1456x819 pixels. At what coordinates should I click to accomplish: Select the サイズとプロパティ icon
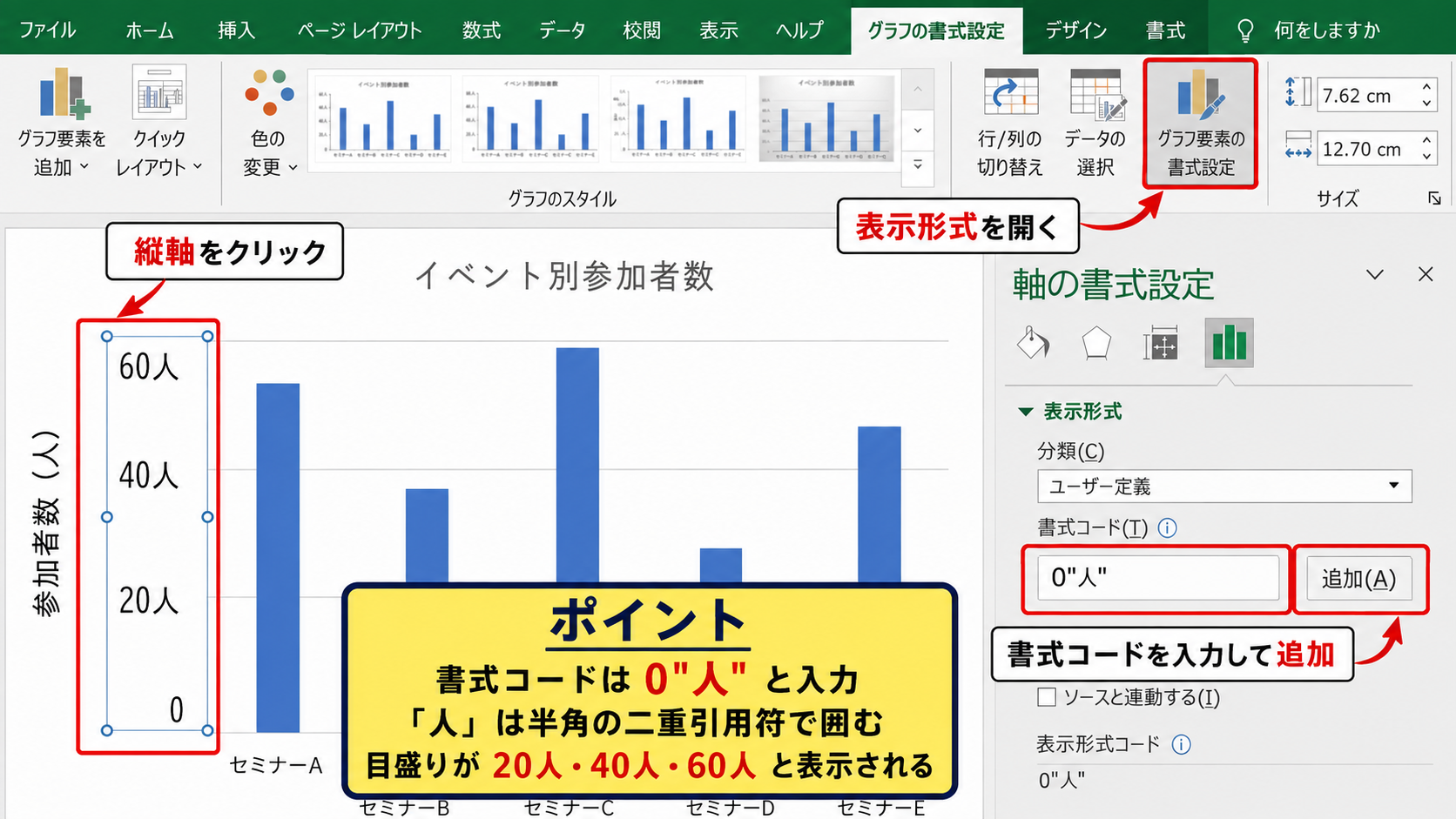(x=1161, y=343)
